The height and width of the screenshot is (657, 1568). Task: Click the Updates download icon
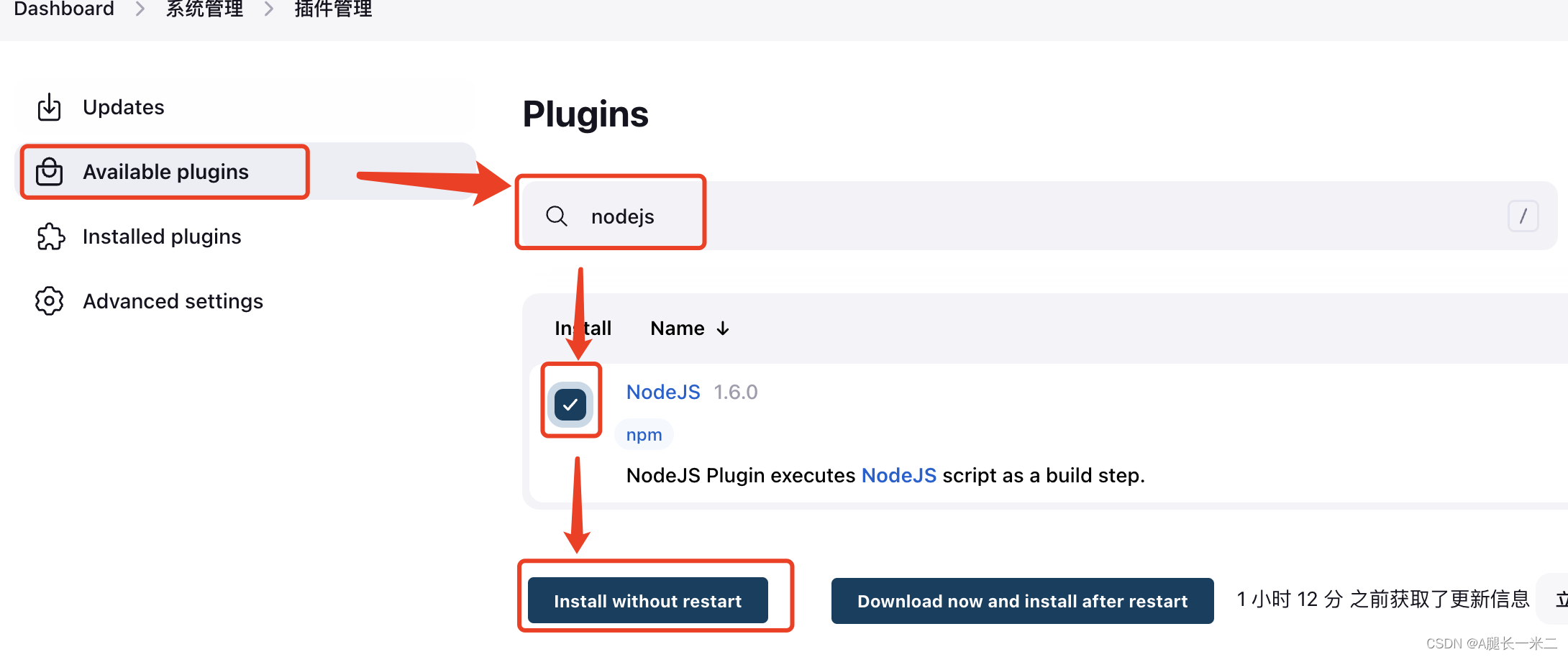coord(49,107)
